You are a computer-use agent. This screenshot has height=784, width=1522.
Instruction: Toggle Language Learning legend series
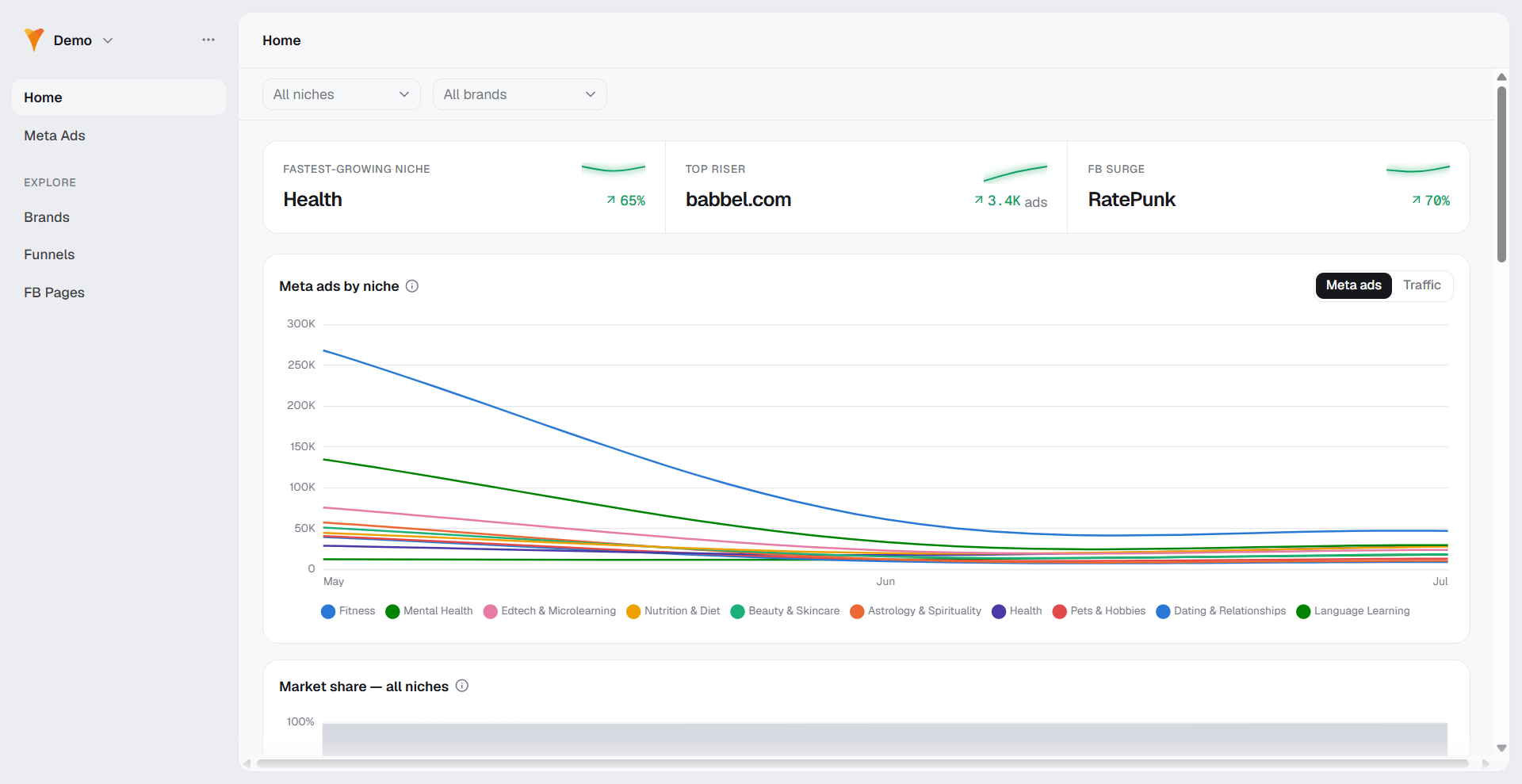[1353, 611]
